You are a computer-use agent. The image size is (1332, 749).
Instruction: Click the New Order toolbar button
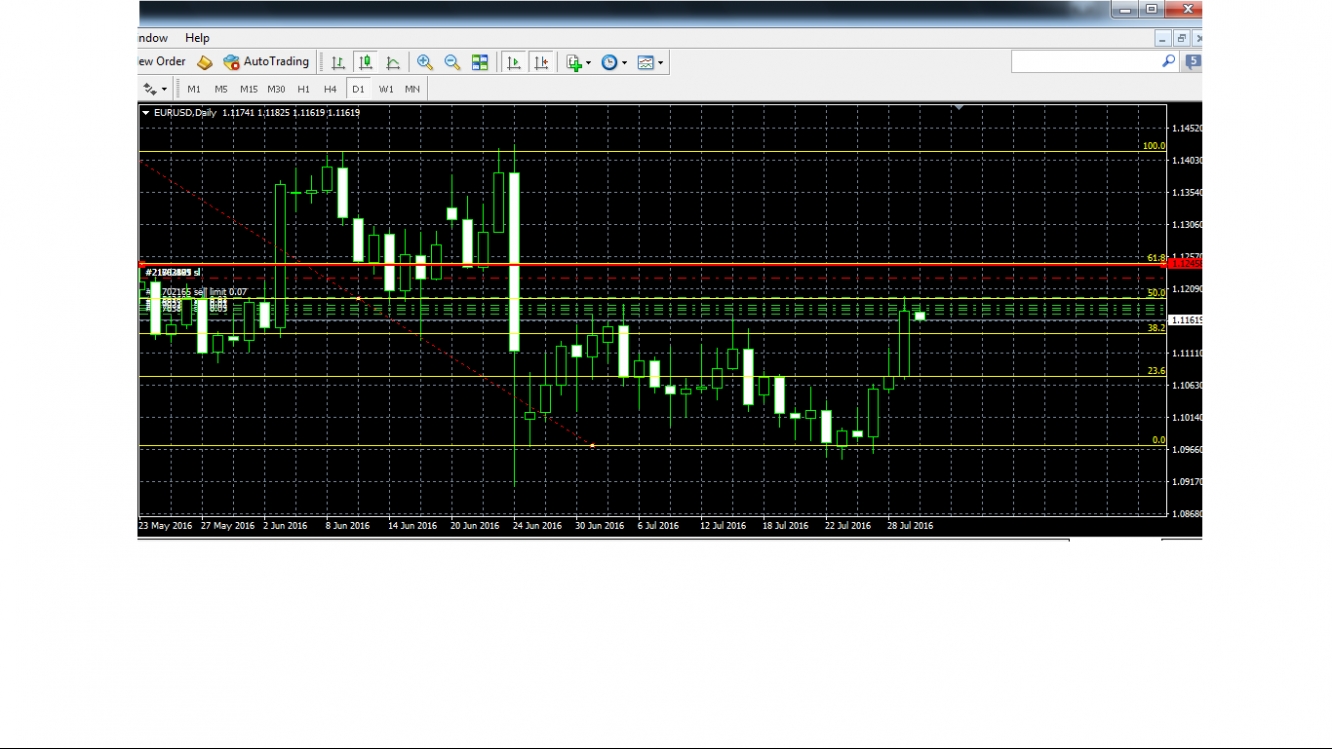click(163, 62)
